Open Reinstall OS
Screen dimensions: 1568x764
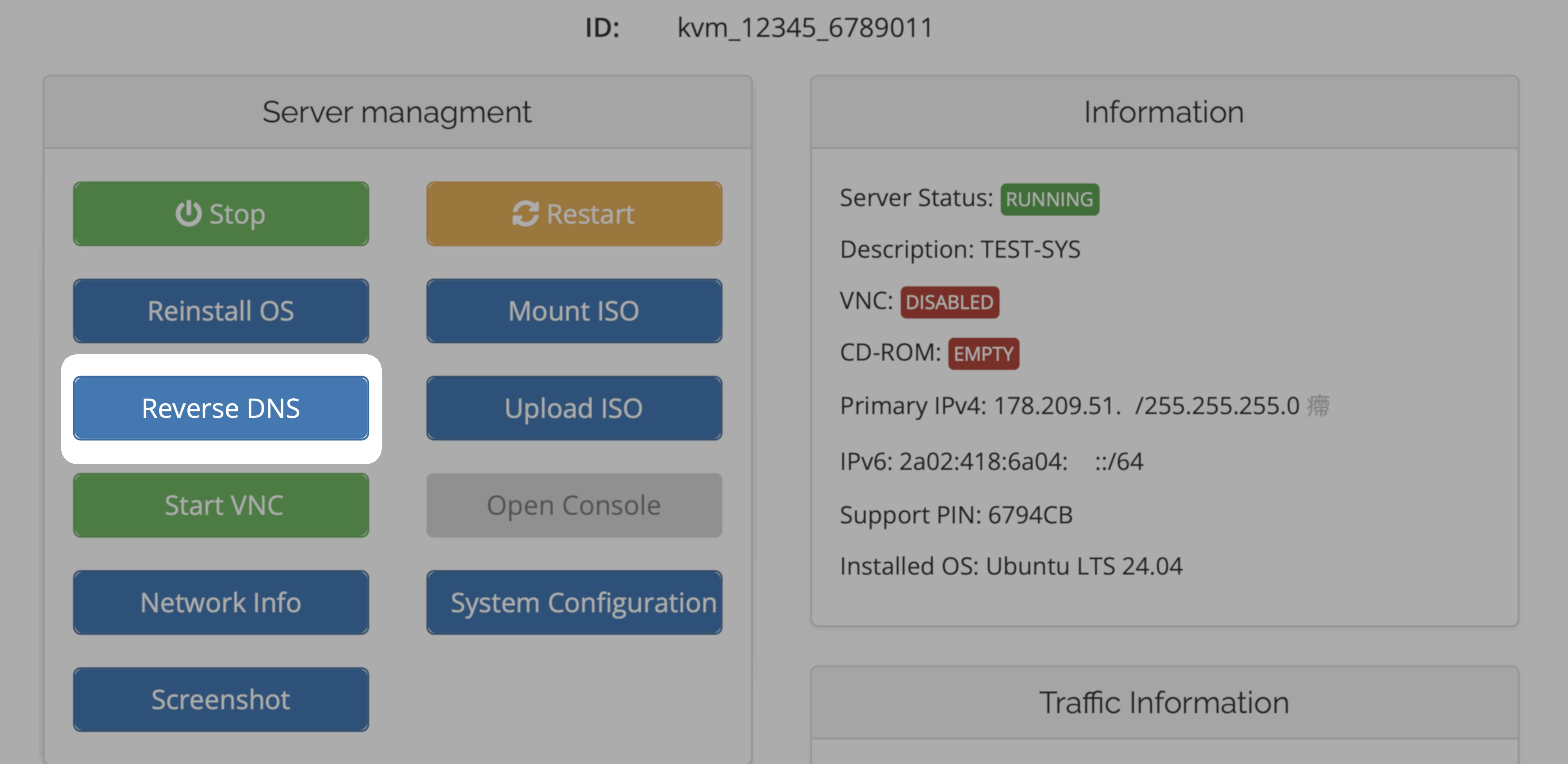pyautogui.click(x=221, y=311)
